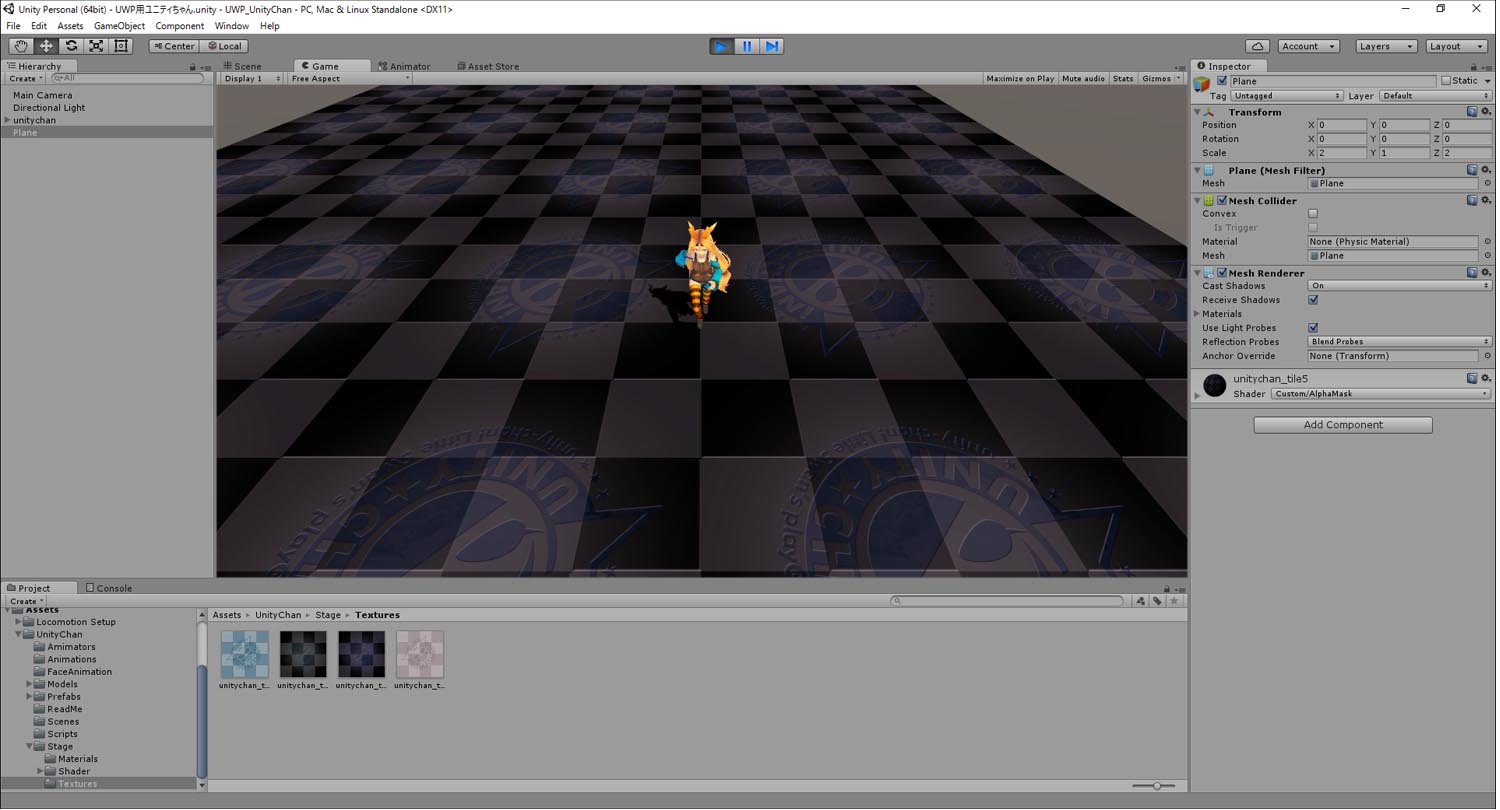This screenshot has width=1500, height=810.
Task: Select the Move tool in toolbar
Action: point(46,46)
